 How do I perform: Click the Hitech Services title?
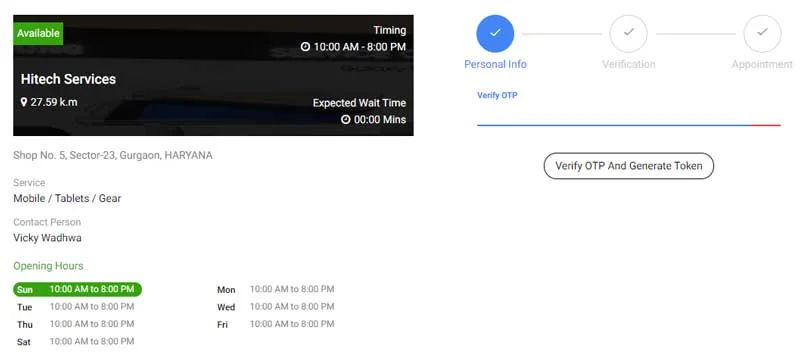coord(68,79)
